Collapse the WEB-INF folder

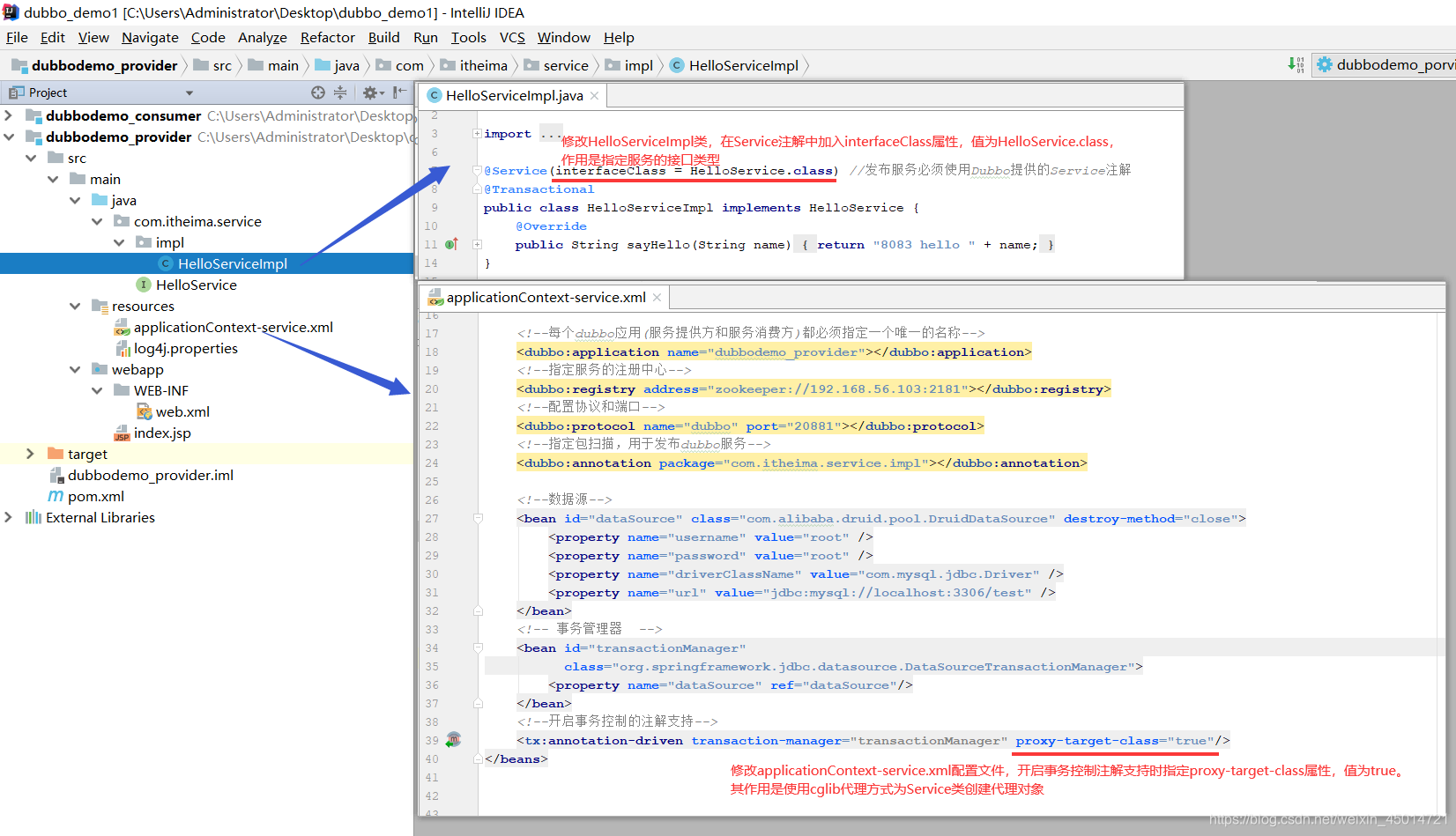tap(97, 390)
